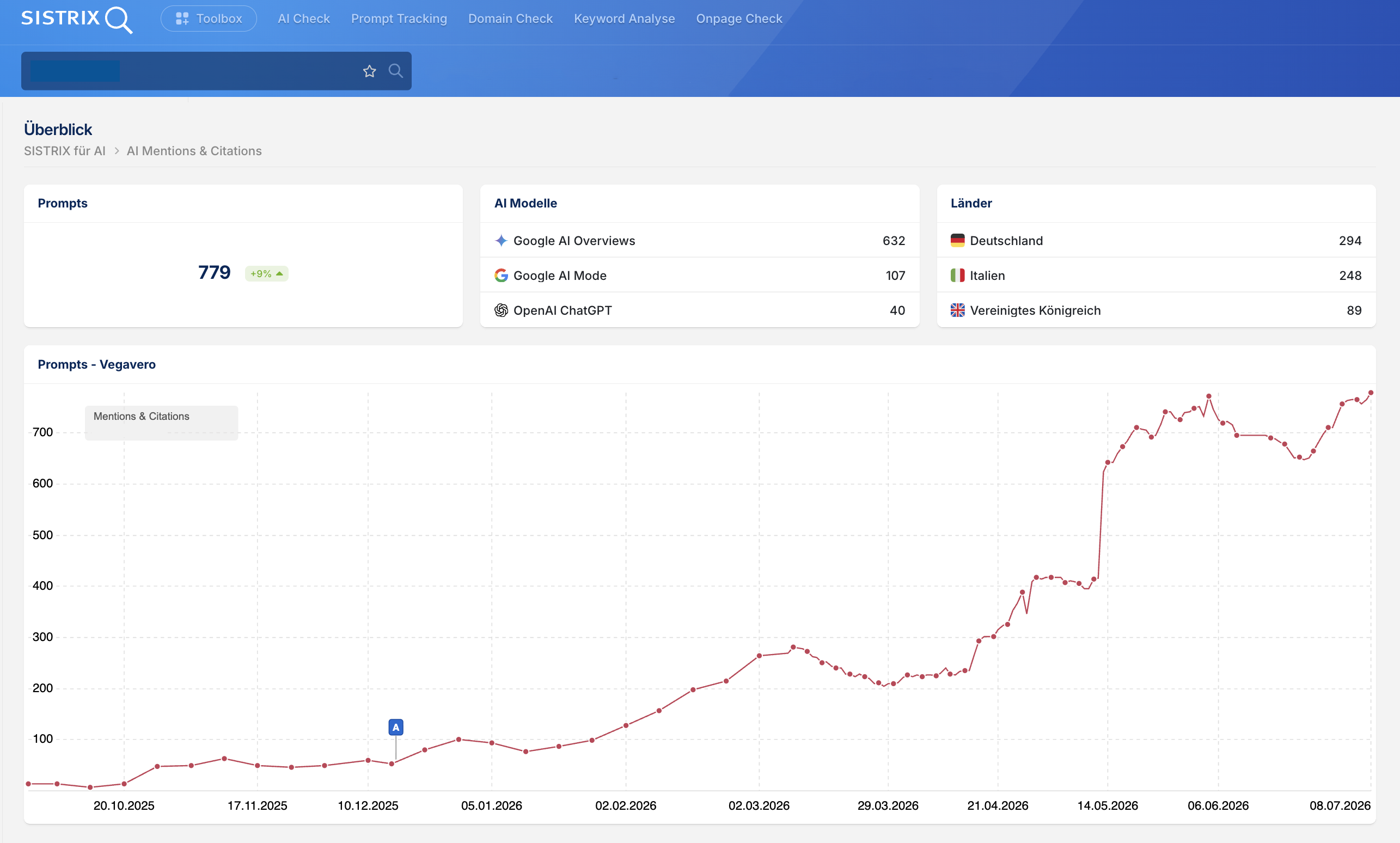
Task: Click the Italien value 248
Action: coord(1350,276)
